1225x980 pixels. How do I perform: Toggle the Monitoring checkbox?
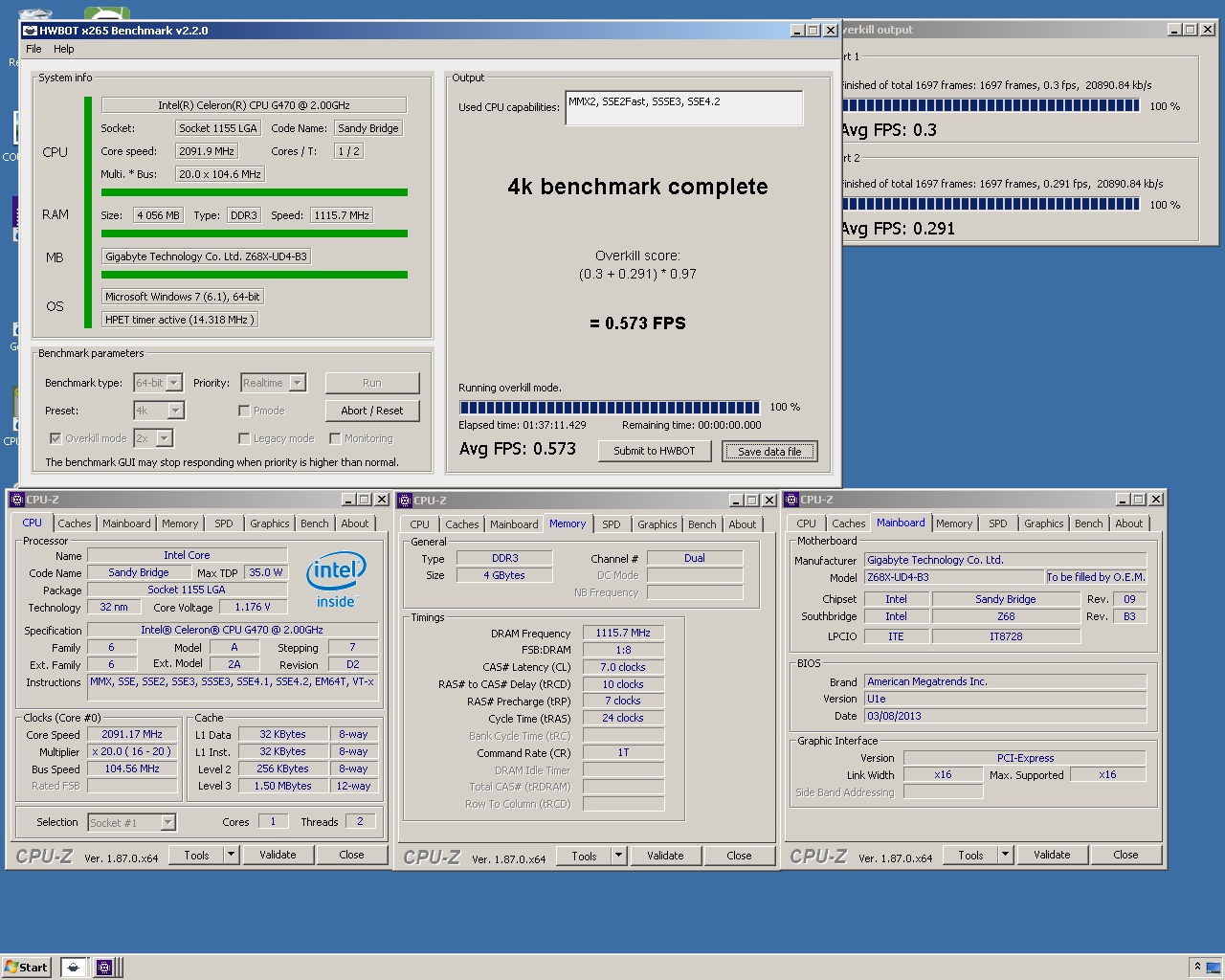335,438
